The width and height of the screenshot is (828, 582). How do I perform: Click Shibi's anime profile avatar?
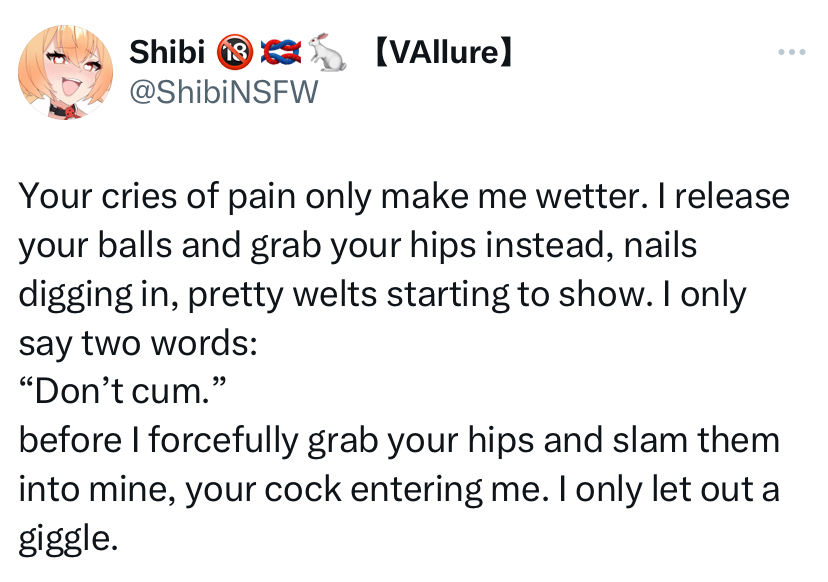[66, 71]
